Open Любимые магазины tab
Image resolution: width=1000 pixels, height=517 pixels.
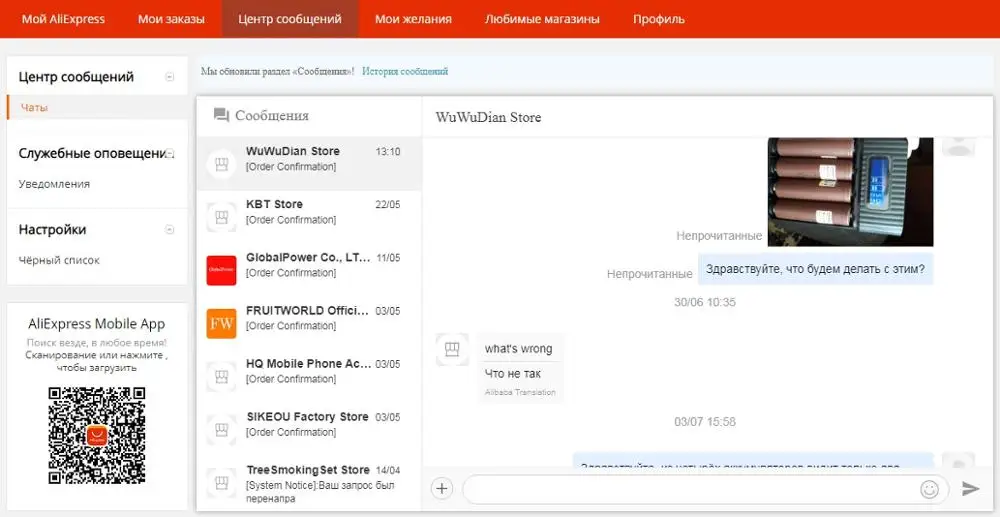(541, 19)
